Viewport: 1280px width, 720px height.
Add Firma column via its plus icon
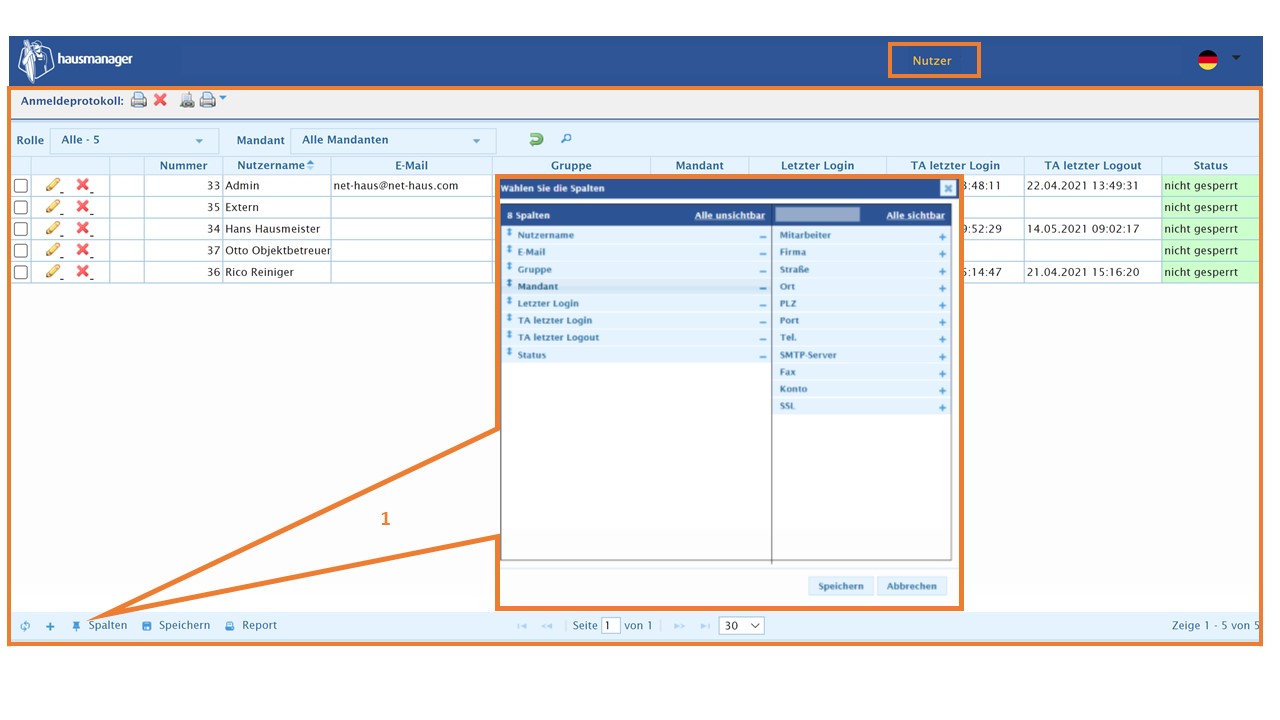pos(942,254)
